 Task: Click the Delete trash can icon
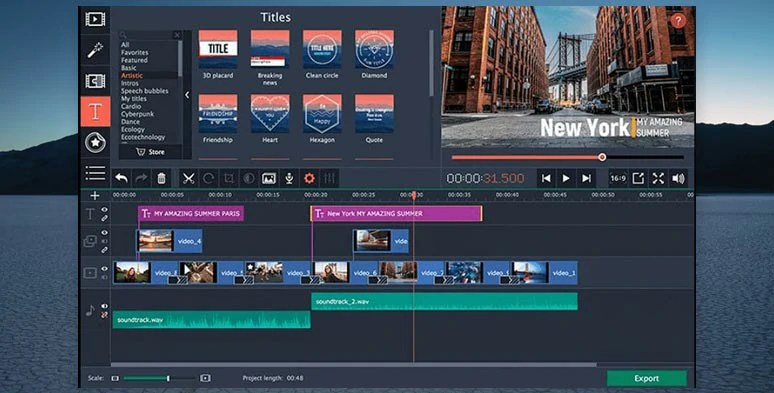tap(161, 178)
